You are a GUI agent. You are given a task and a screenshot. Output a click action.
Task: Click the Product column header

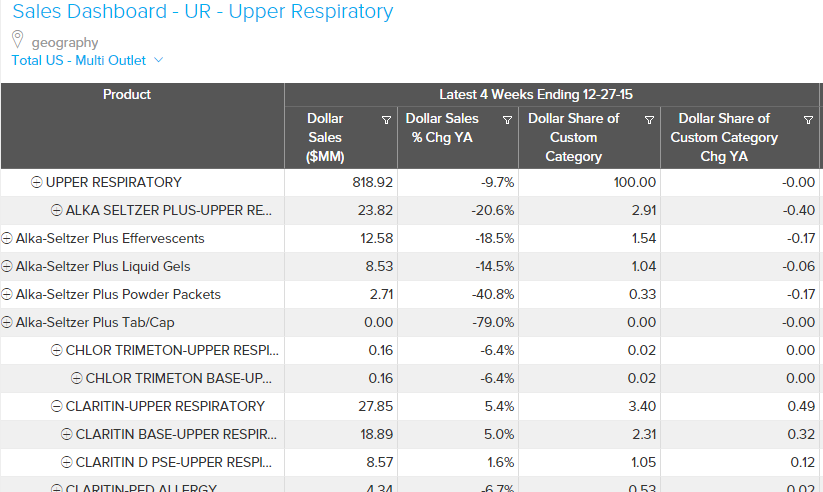pyautogui.click(x=127, y=95)
